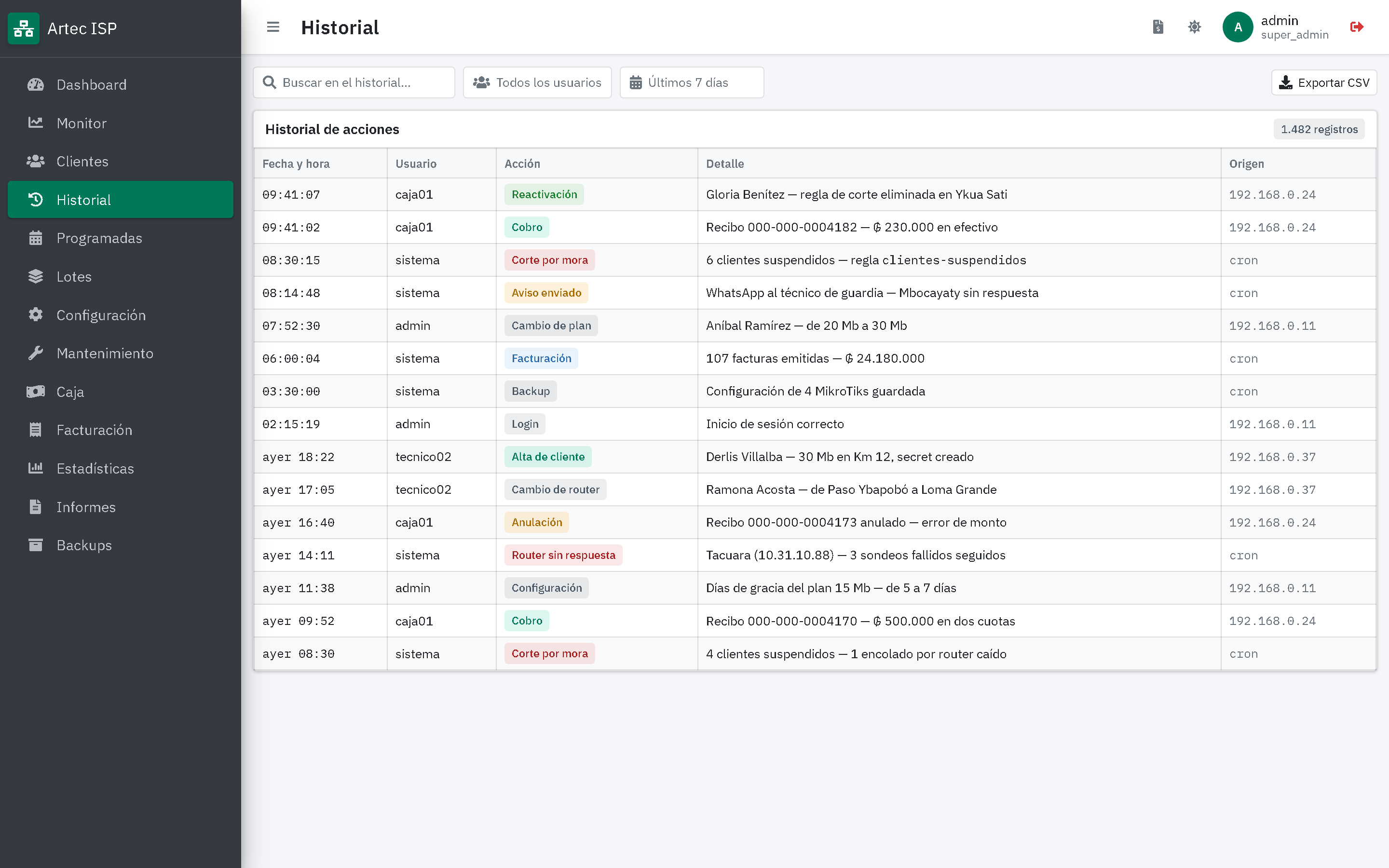Click the Dashboard gauge icon

36,85
